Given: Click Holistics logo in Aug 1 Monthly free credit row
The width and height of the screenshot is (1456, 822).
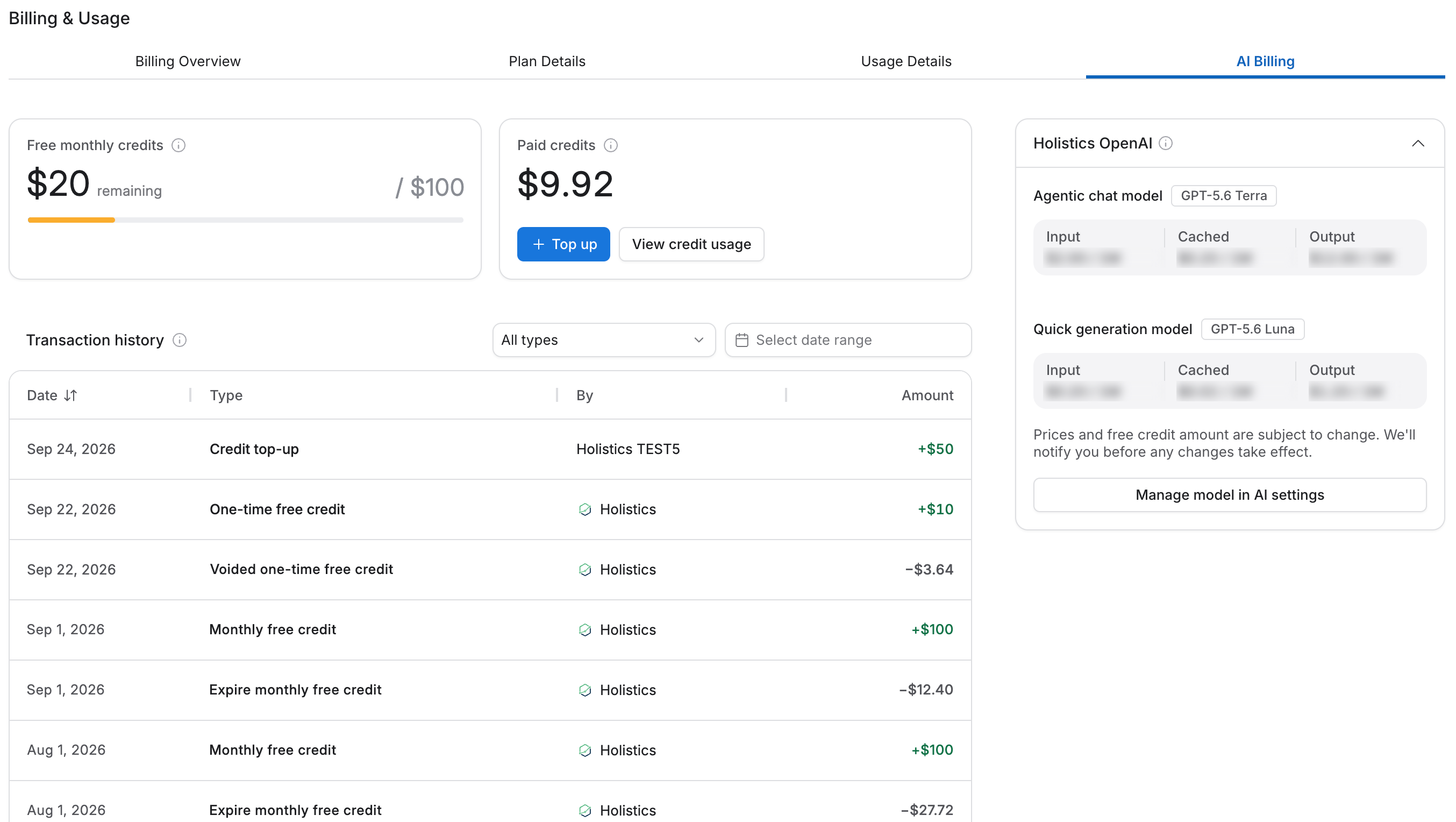Looking at the screenshot, I should 585,750.
